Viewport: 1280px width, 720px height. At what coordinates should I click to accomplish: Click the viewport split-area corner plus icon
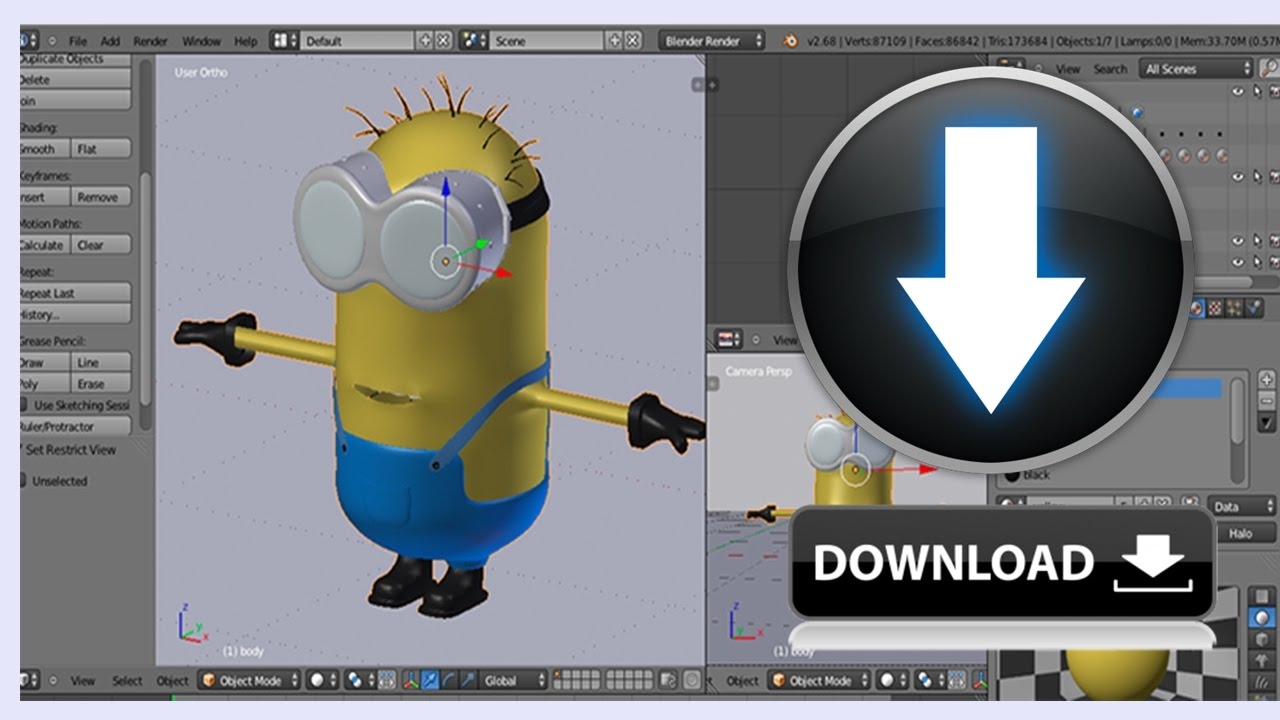(697, 85)
